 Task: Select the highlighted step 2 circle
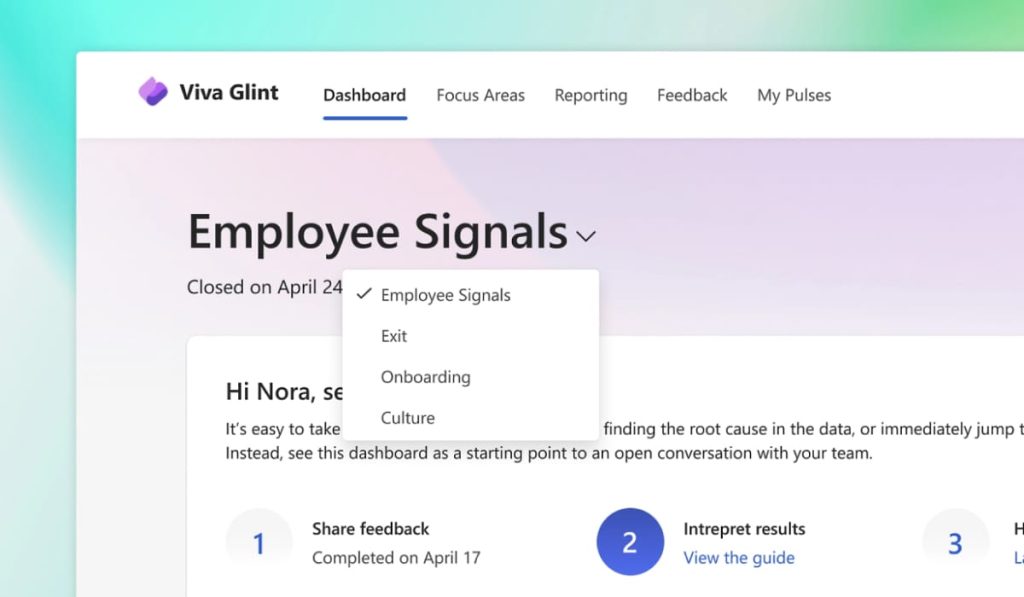630,542
